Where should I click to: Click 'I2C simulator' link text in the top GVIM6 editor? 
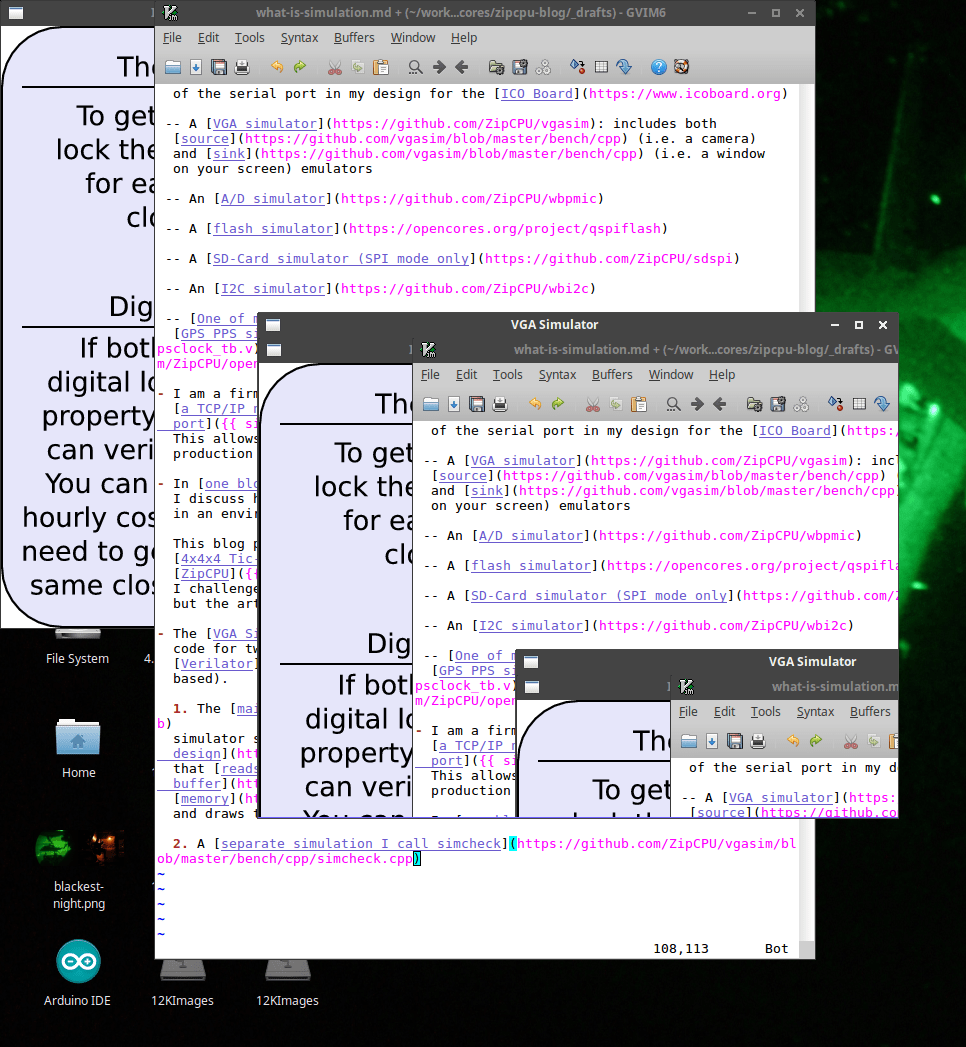tap(272, 288)
